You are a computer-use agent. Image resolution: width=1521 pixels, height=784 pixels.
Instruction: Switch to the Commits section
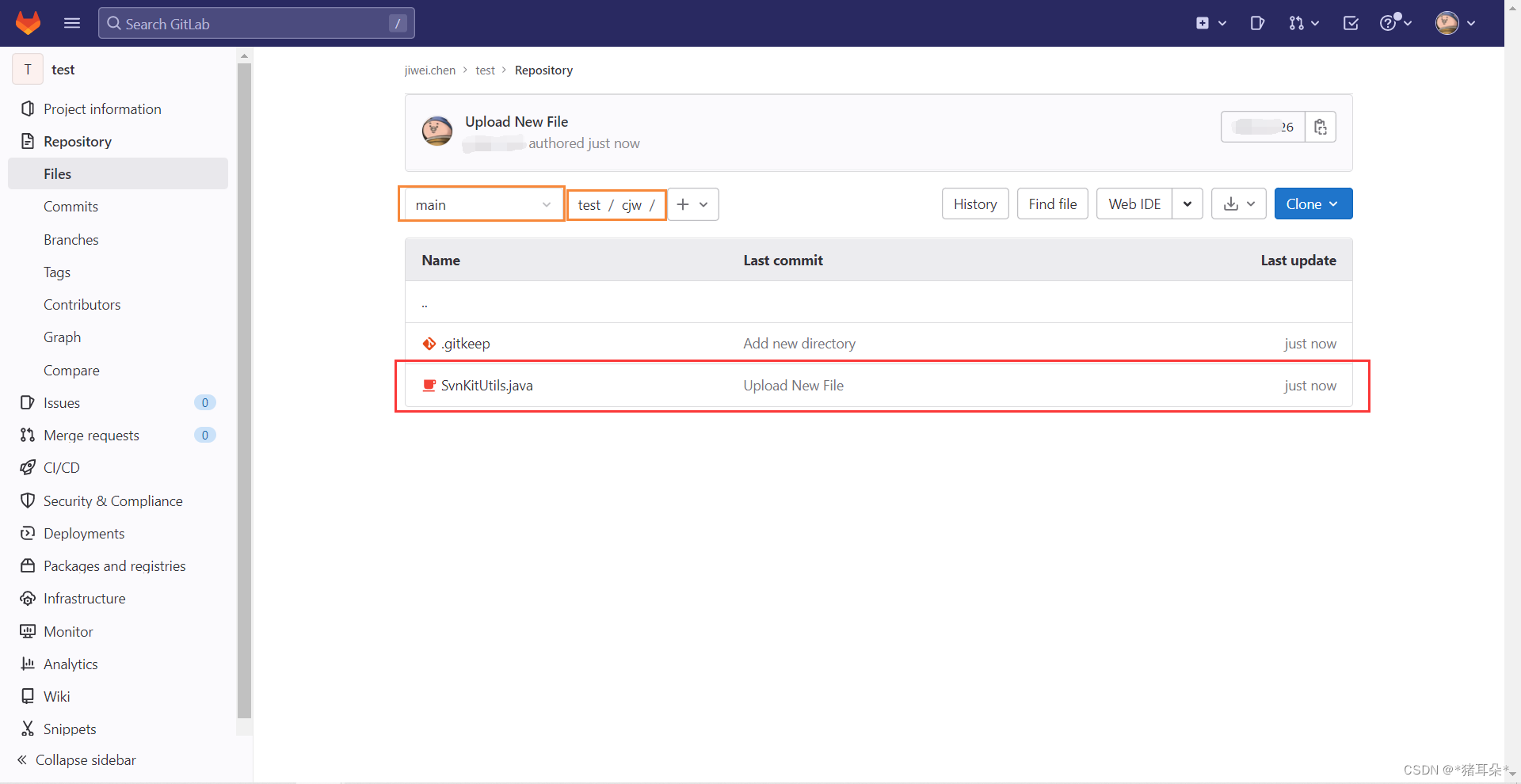(71, 206)
